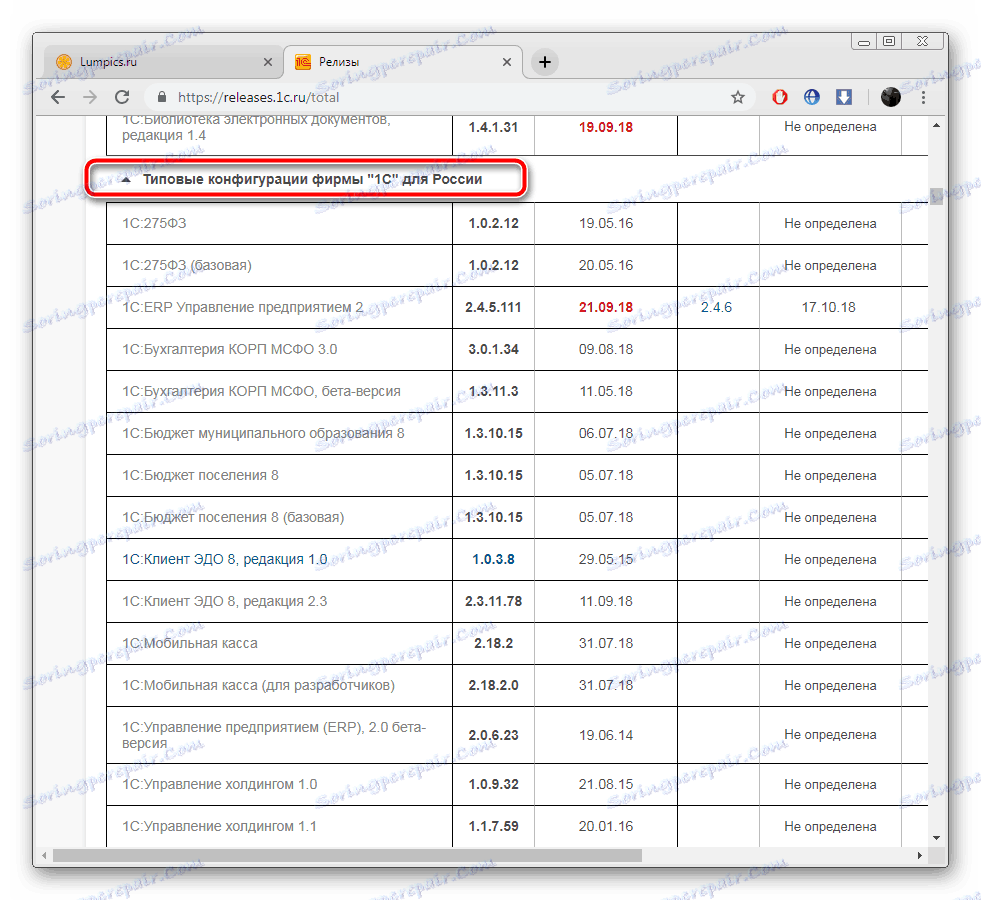Maximize the browser window

(x=888, y=41)
